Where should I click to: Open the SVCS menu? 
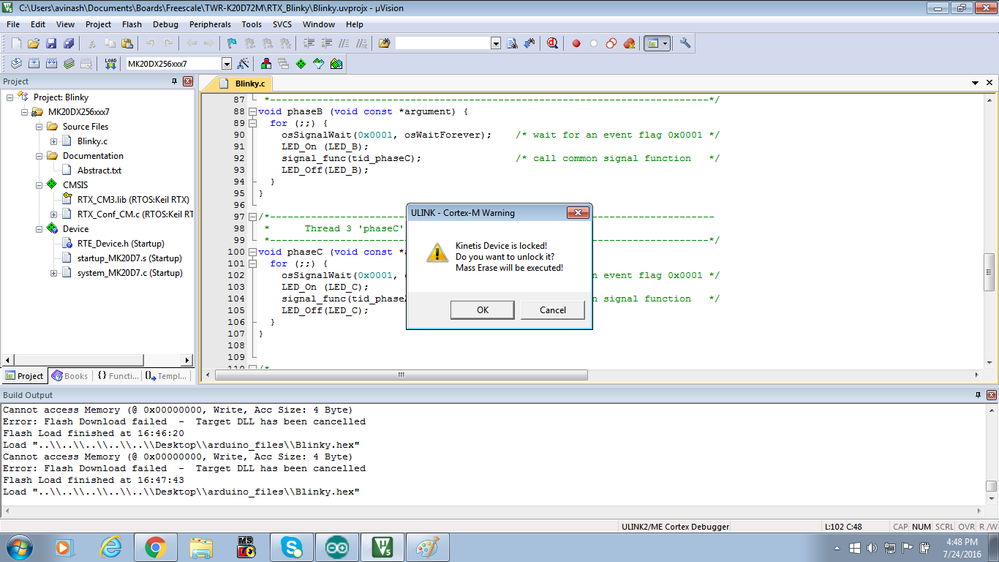[282, 24]
